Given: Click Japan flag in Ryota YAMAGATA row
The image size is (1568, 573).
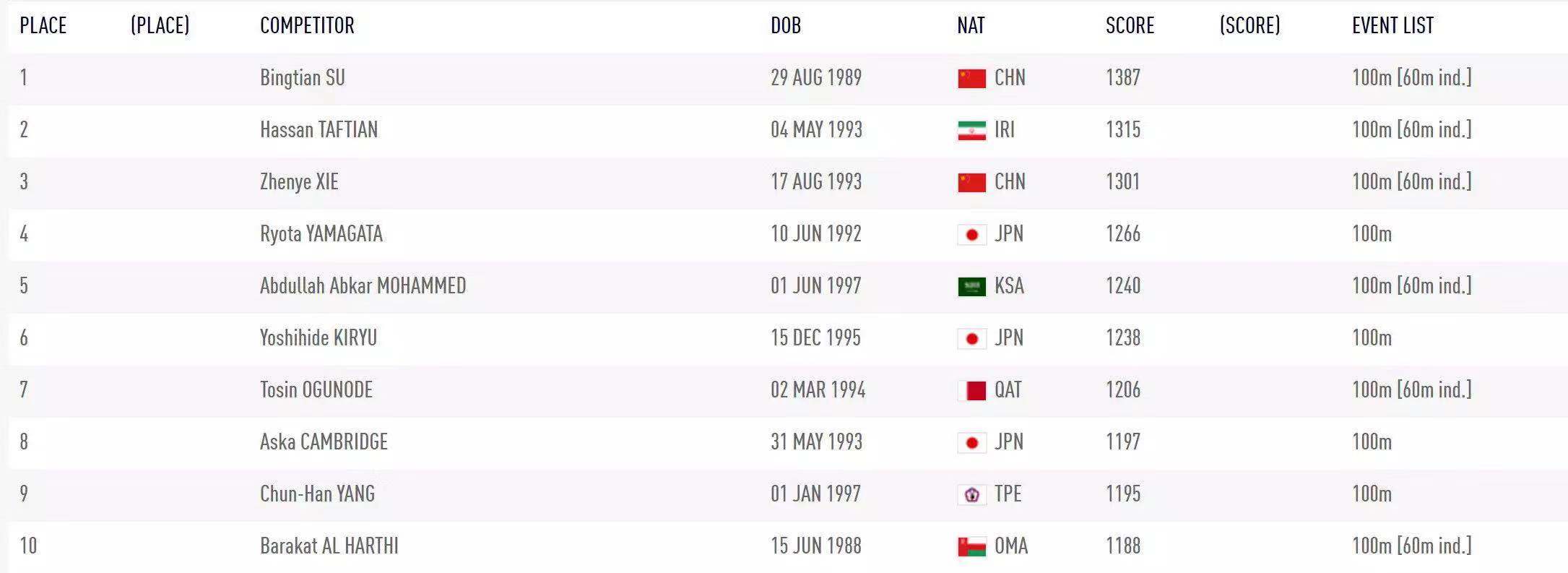Looking at the screenshot, I should (x=971, y=234).
